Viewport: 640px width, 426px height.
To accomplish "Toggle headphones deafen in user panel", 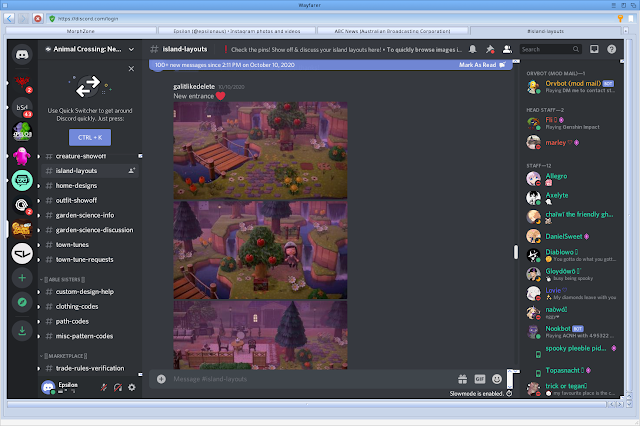I will (x=118, y=387).
